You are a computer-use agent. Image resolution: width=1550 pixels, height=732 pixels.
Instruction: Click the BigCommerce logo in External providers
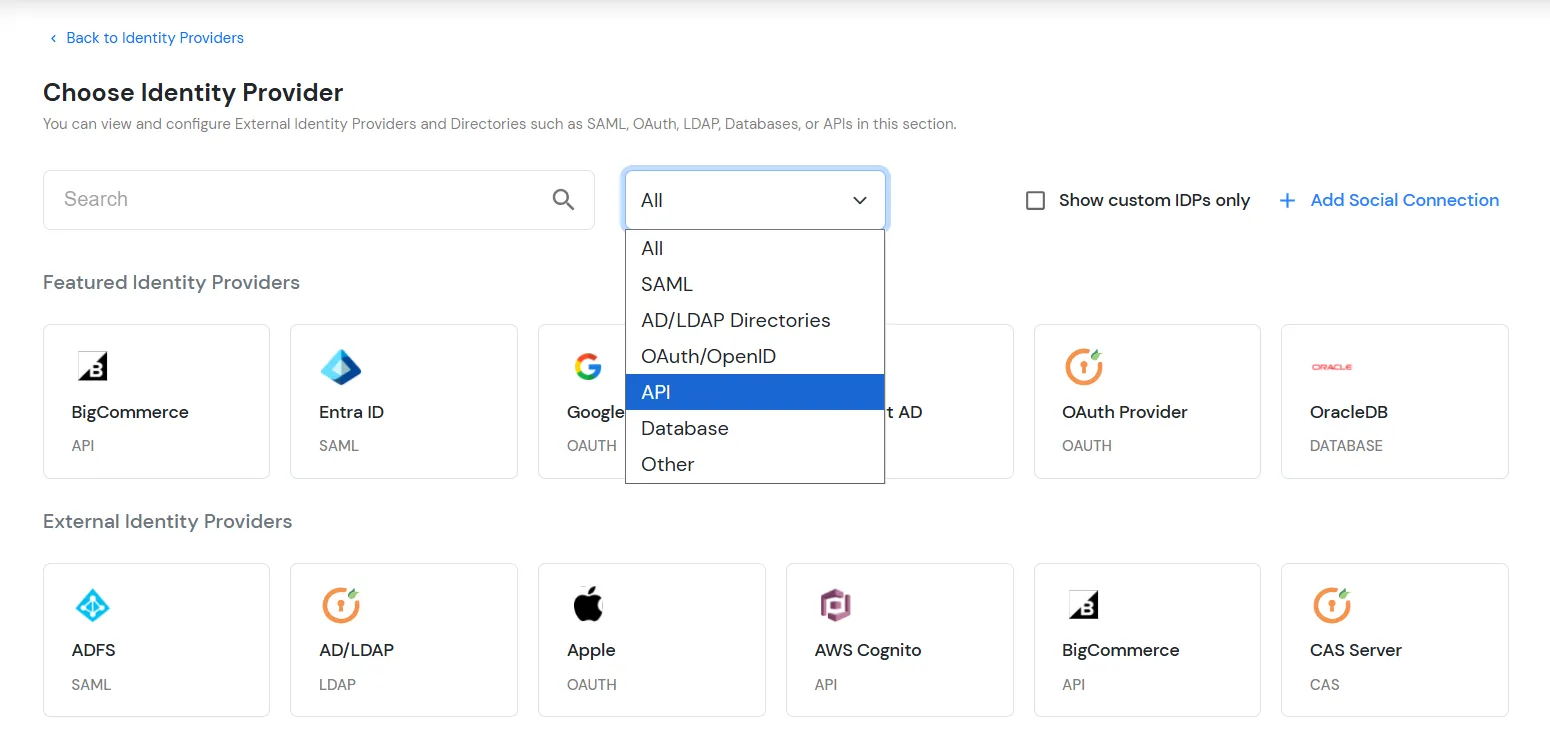point(1083,604)
